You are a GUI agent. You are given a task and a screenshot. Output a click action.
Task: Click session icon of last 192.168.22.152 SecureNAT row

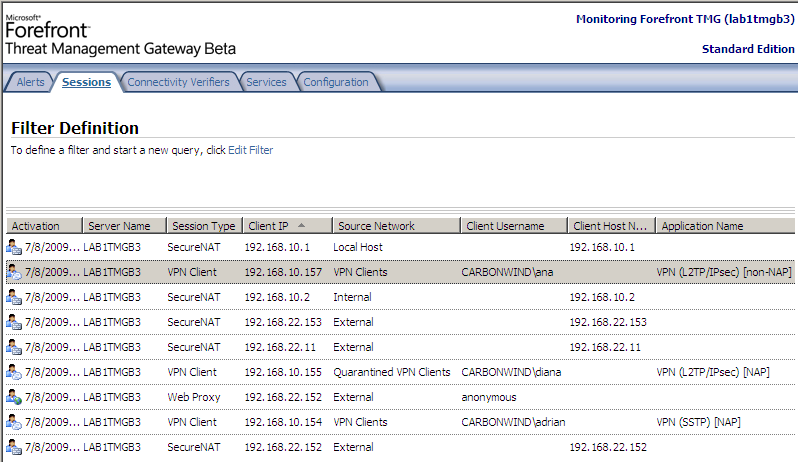point(14,447)
